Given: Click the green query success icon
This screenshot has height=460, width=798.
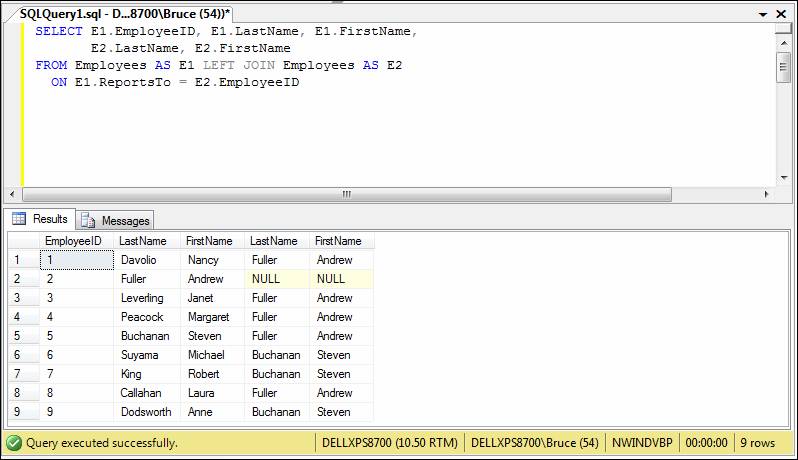Looking at the screenshot, I should point(14,442).
